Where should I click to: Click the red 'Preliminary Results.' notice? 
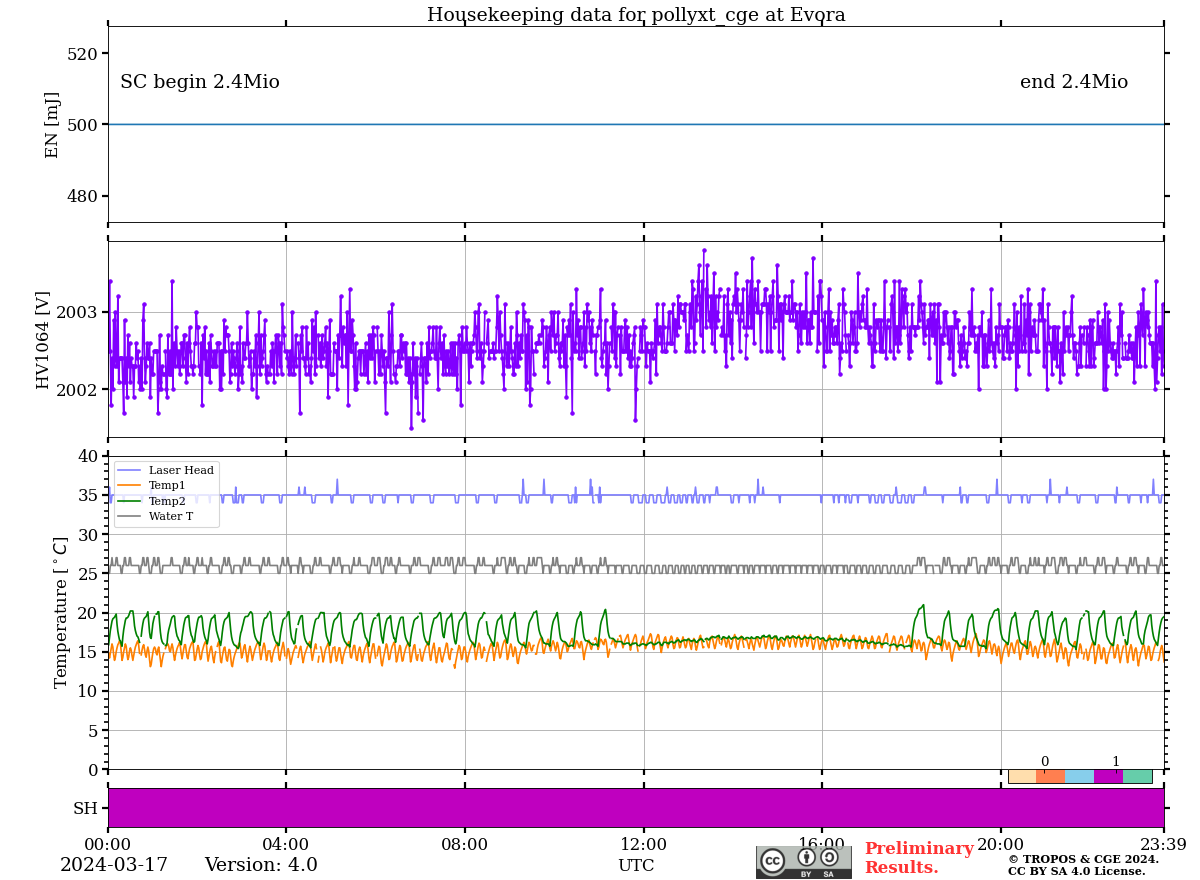[919, 858]
